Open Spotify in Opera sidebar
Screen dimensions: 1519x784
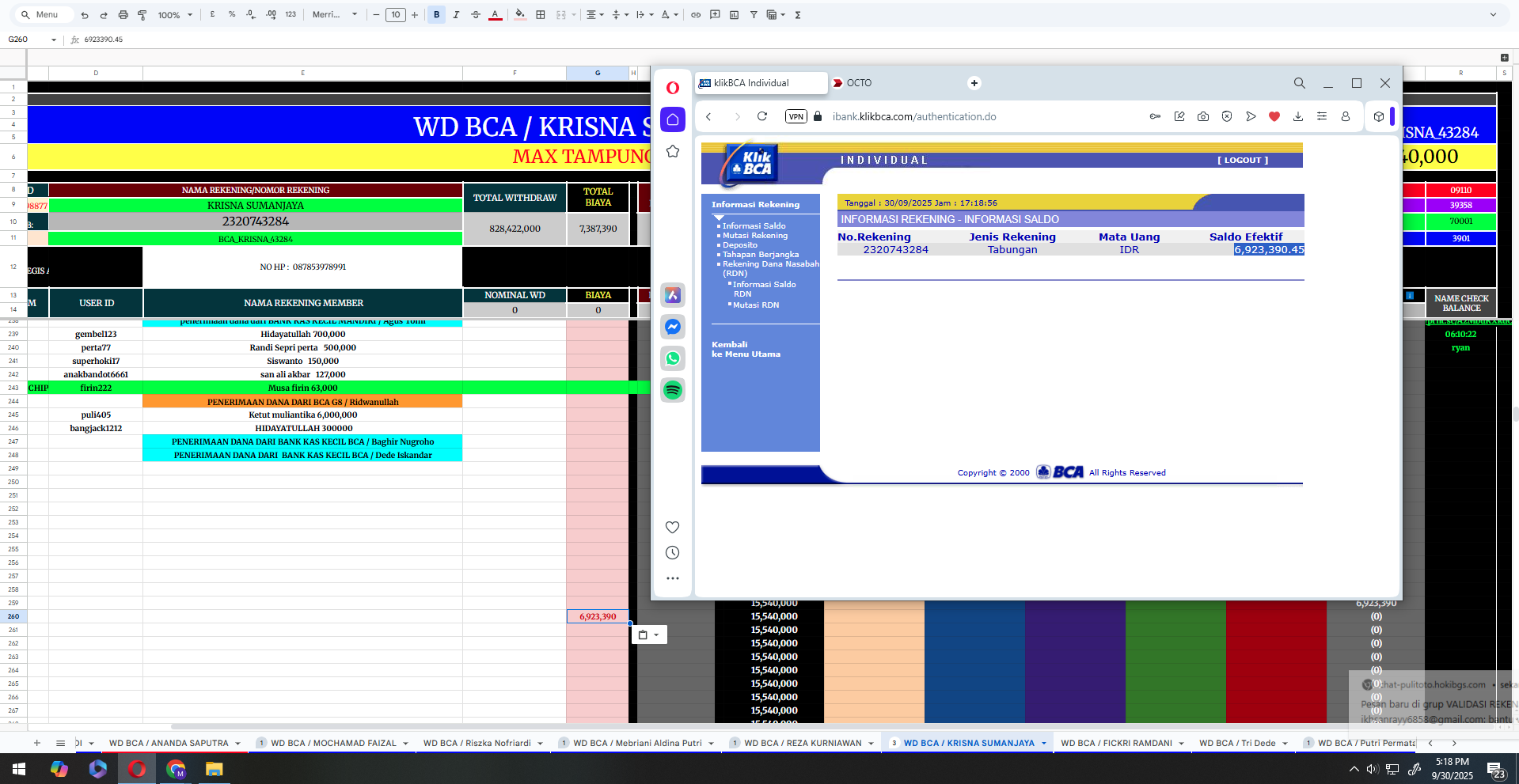673,390
